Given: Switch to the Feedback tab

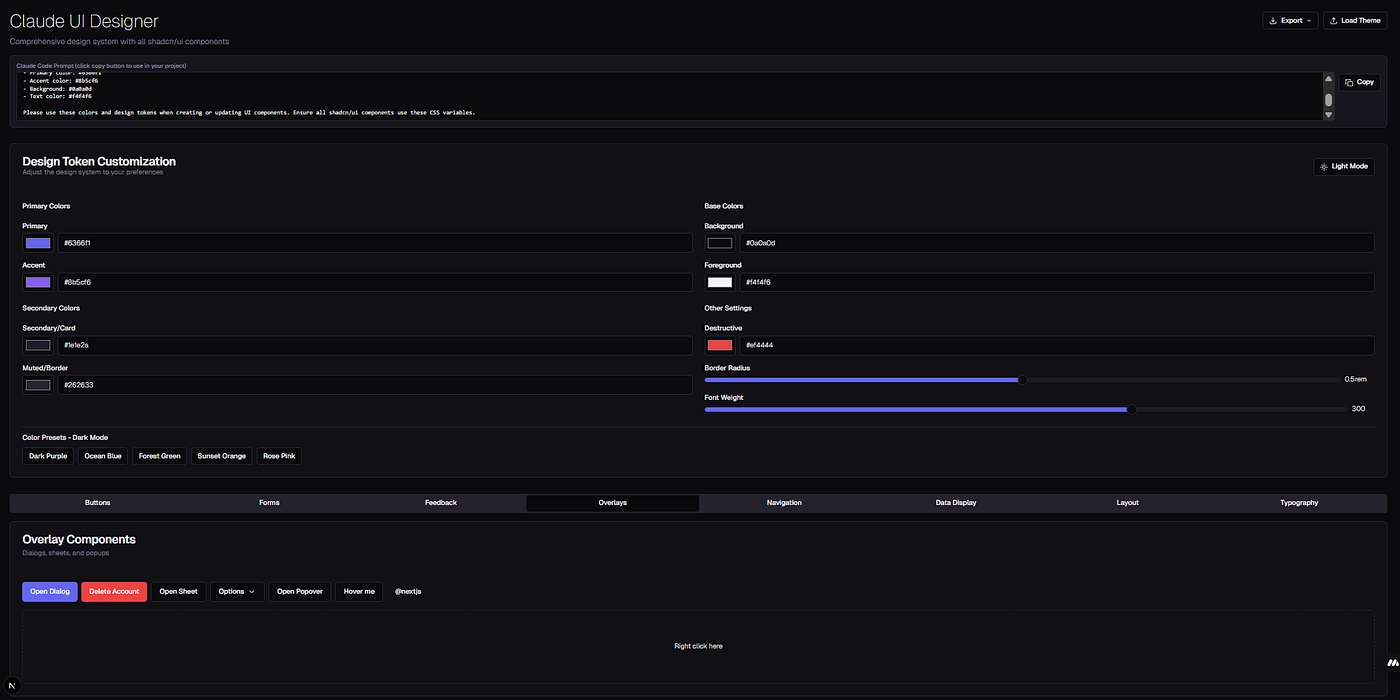Looking at the screenshot, I should (441, 503).
